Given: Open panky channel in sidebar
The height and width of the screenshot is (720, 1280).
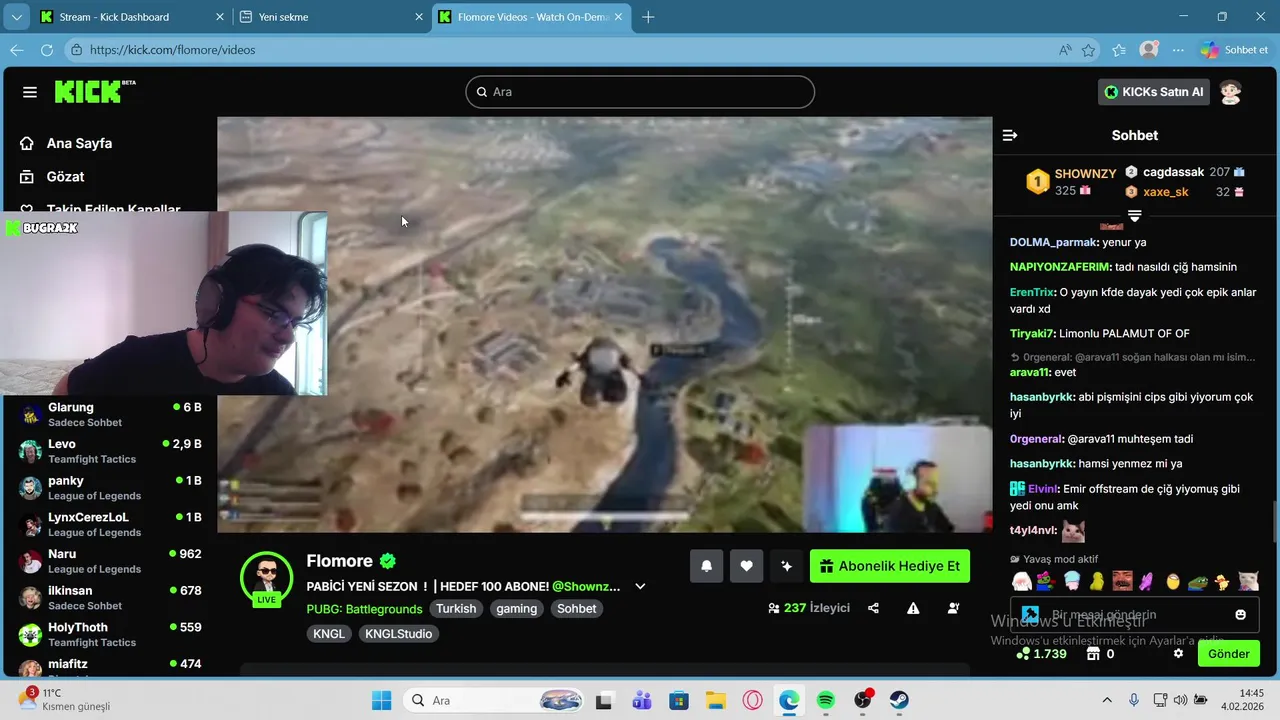Looking at the screenshot, I should coord(110,487).
